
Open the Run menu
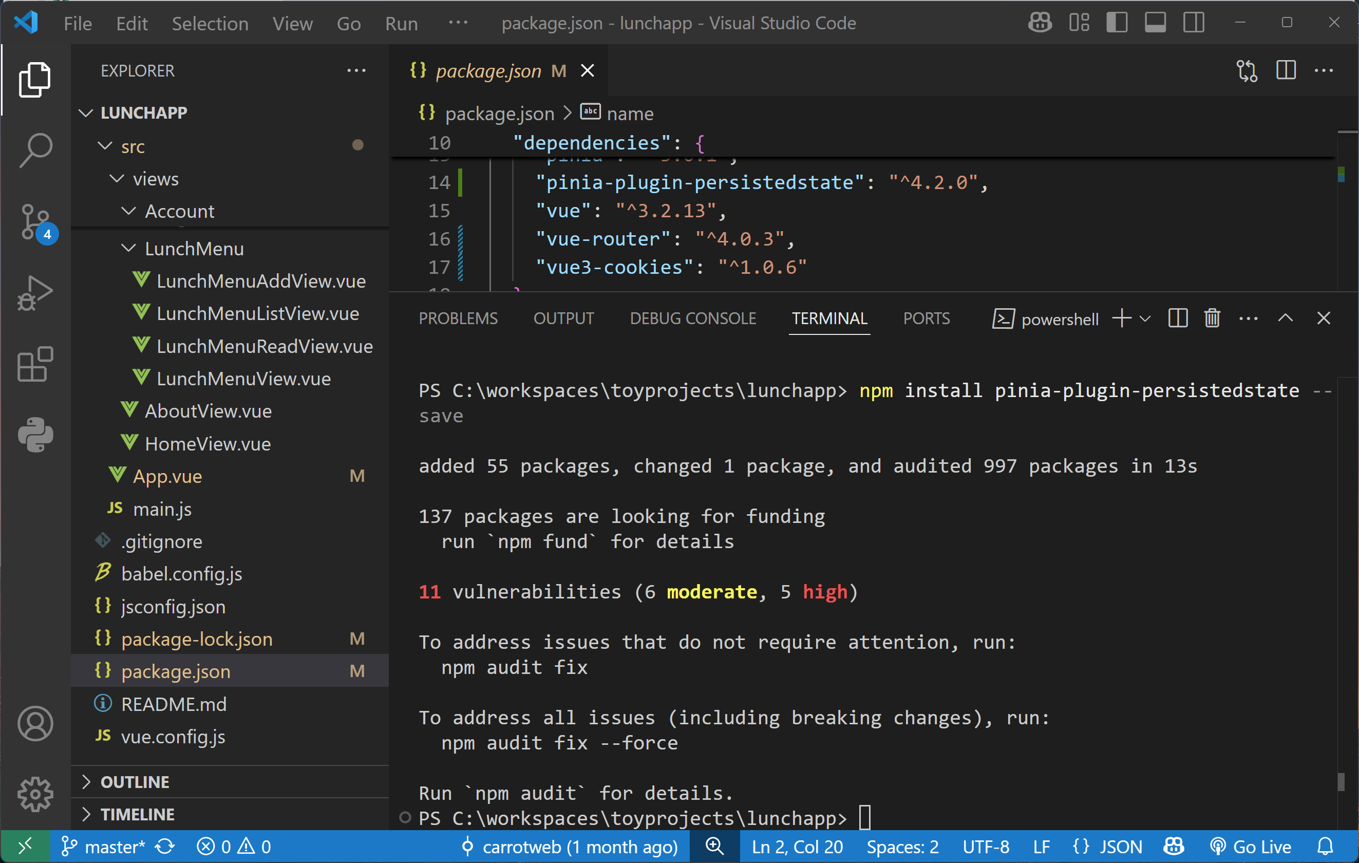point(401,23)
